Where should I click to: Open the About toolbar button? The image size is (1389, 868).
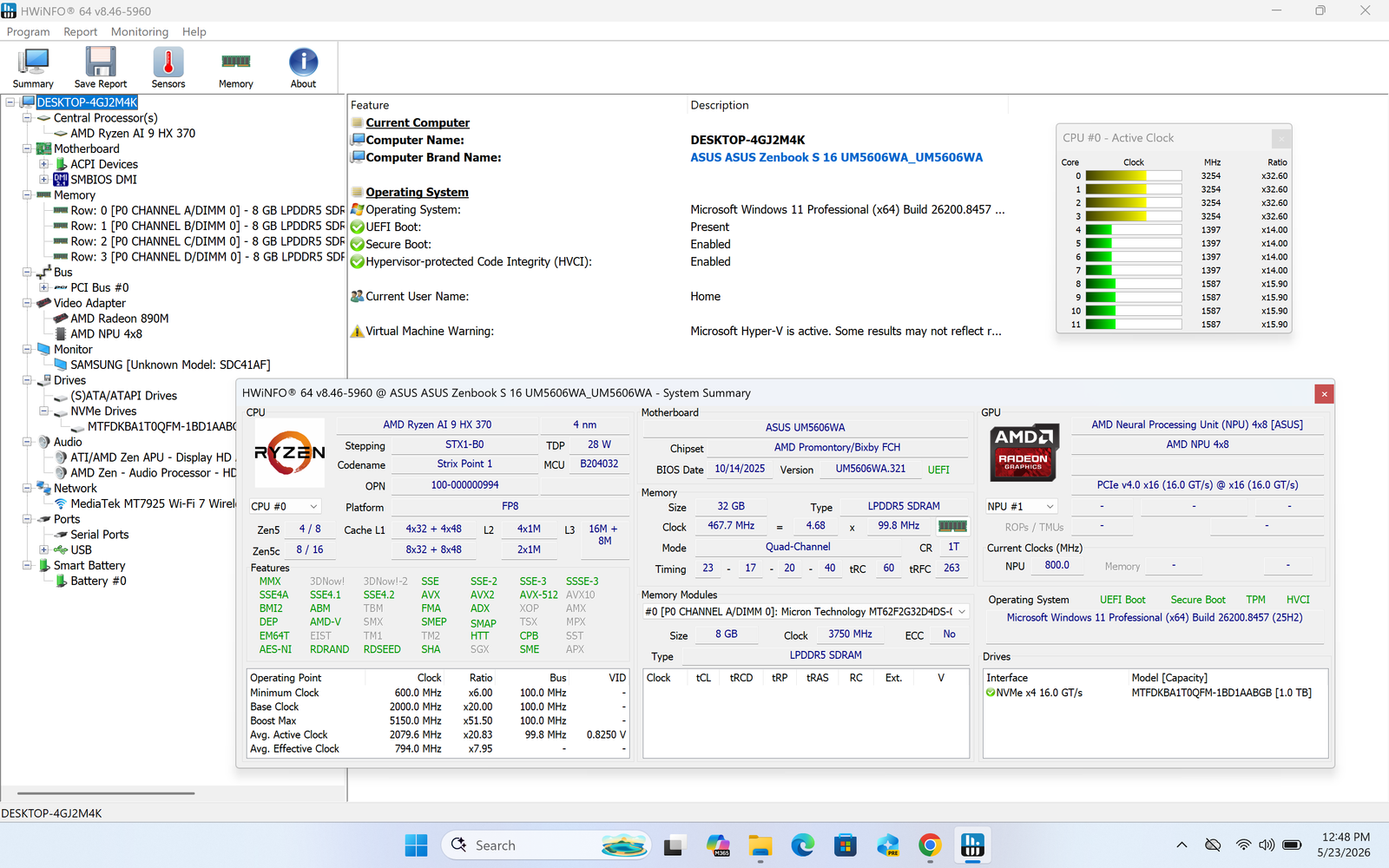303,68
